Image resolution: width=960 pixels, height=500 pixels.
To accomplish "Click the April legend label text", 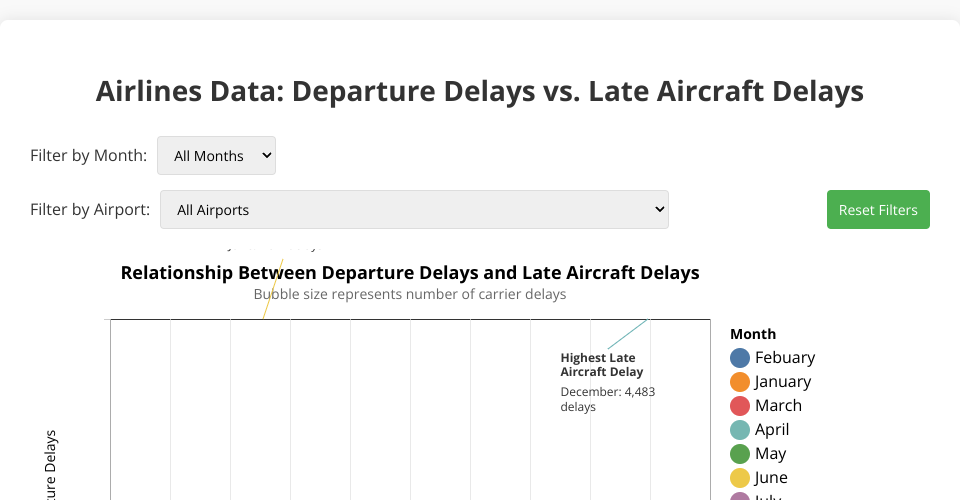I will pyautogui.click(x=772, y=430).
